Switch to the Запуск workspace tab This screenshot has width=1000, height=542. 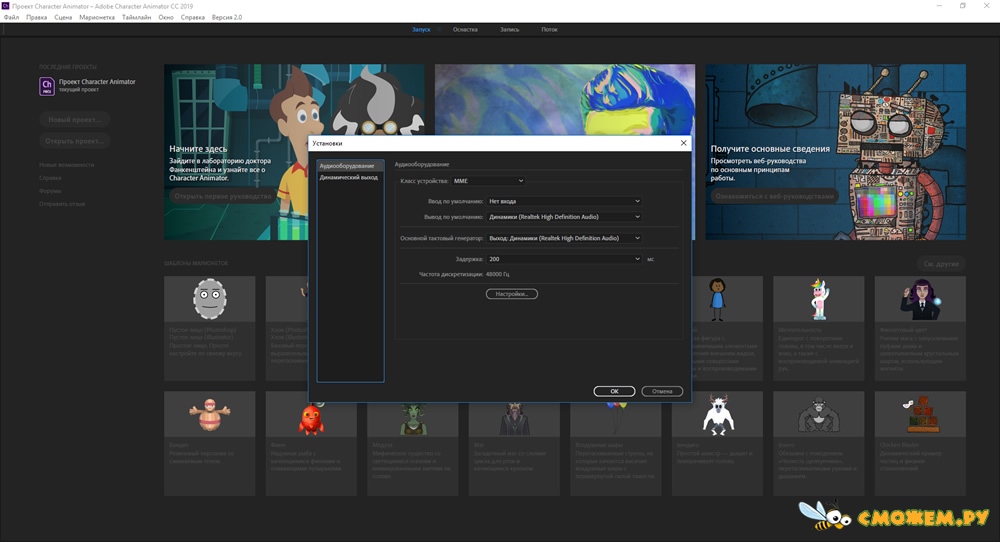click(421, 29)
